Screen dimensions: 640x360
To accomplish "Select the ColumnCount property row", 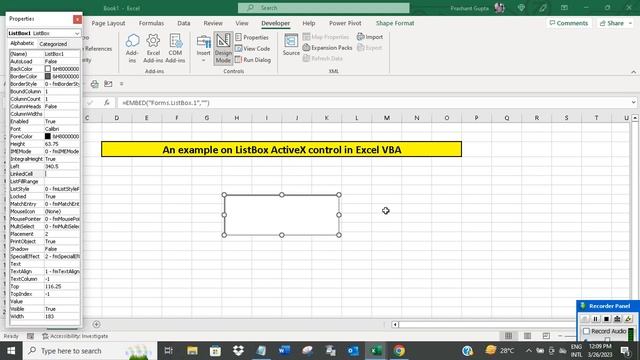I will click(x=44, y=99).
